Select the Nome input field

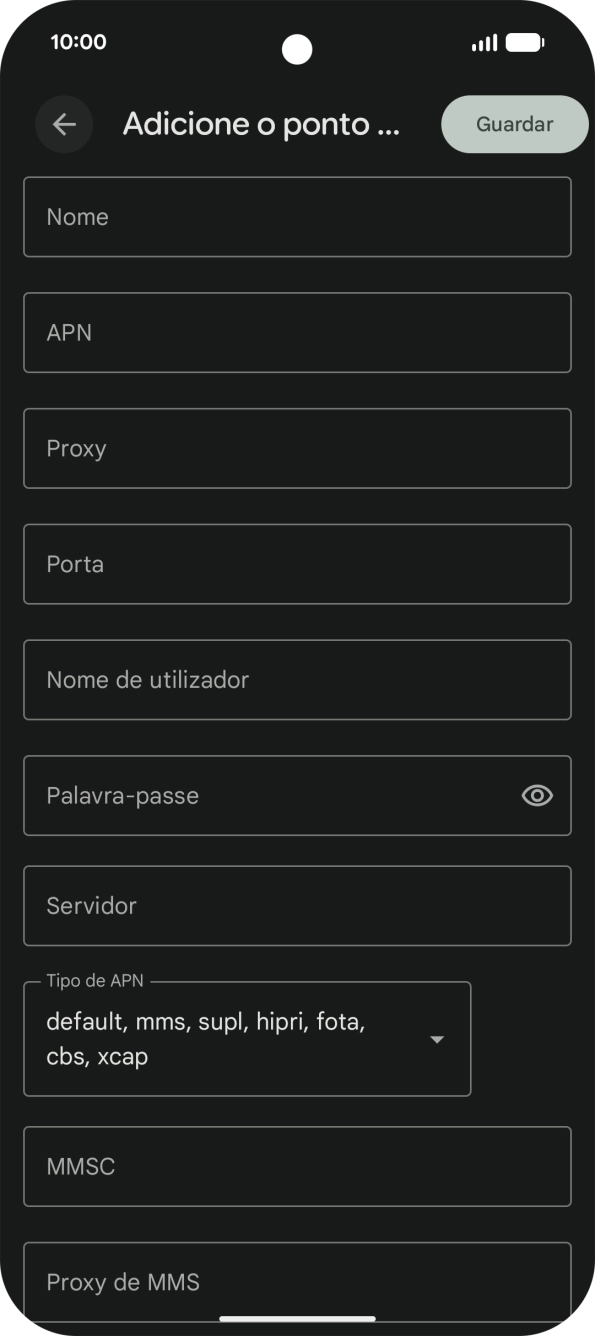pos(297,216)
